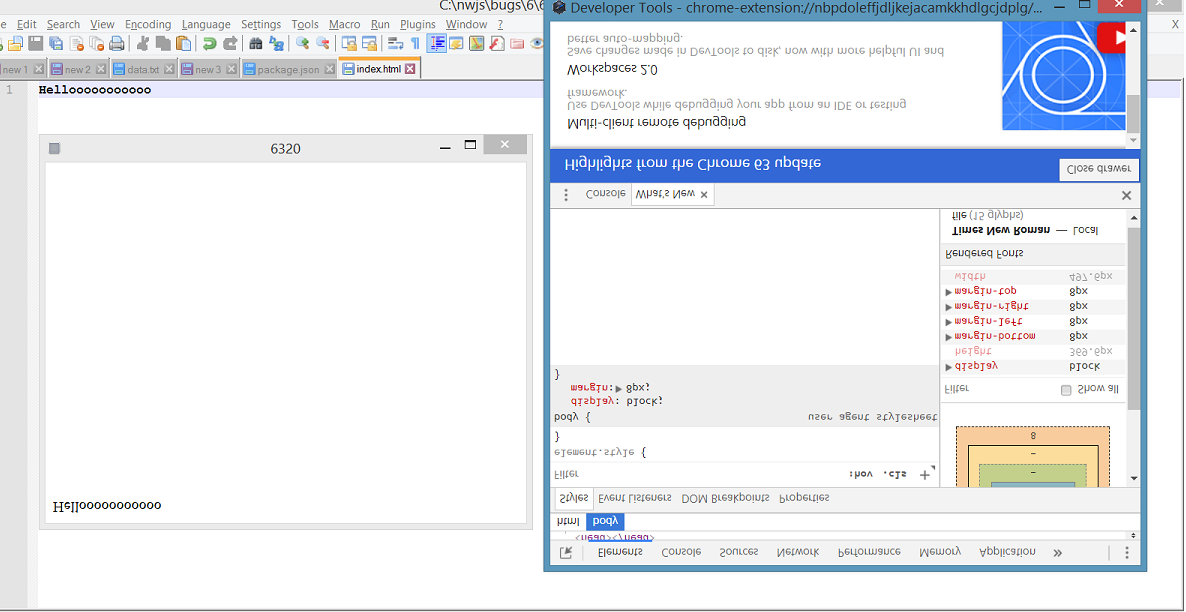Zoom in using the magnifier plus icon
This screenshot has height=612, width=1186.
tap(301, 44)
